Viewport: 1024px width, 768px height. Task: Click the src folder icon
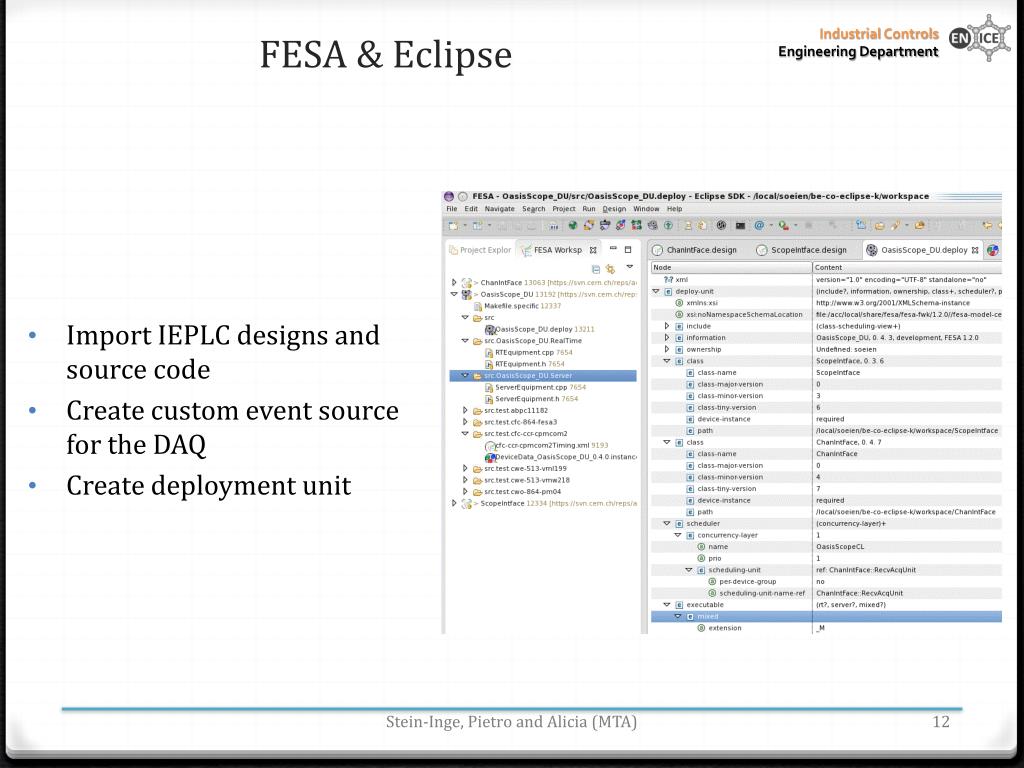tap(477, 317)
